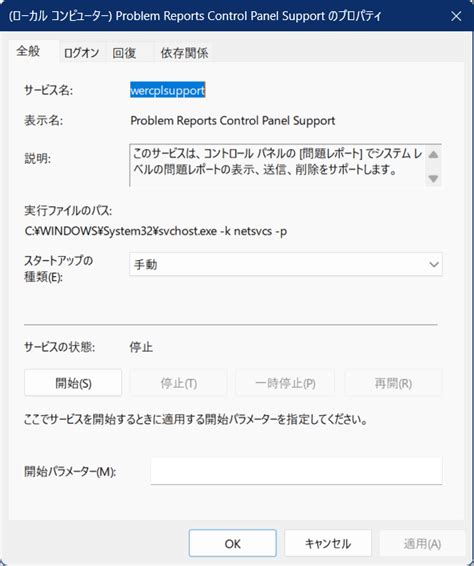Confirm with the OK button
Viewport: 474px width, 566px height.
[x=232, y=543]
